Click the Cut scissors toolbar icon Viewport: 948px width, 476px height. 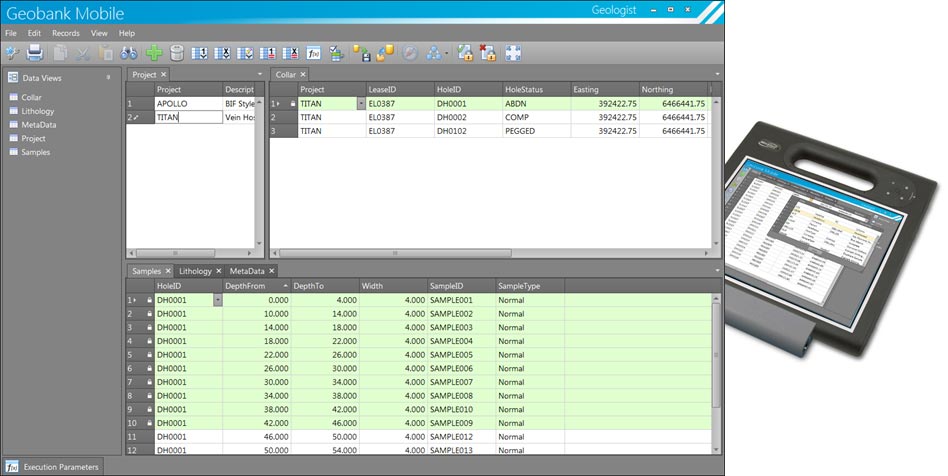[x=82, y=53]
